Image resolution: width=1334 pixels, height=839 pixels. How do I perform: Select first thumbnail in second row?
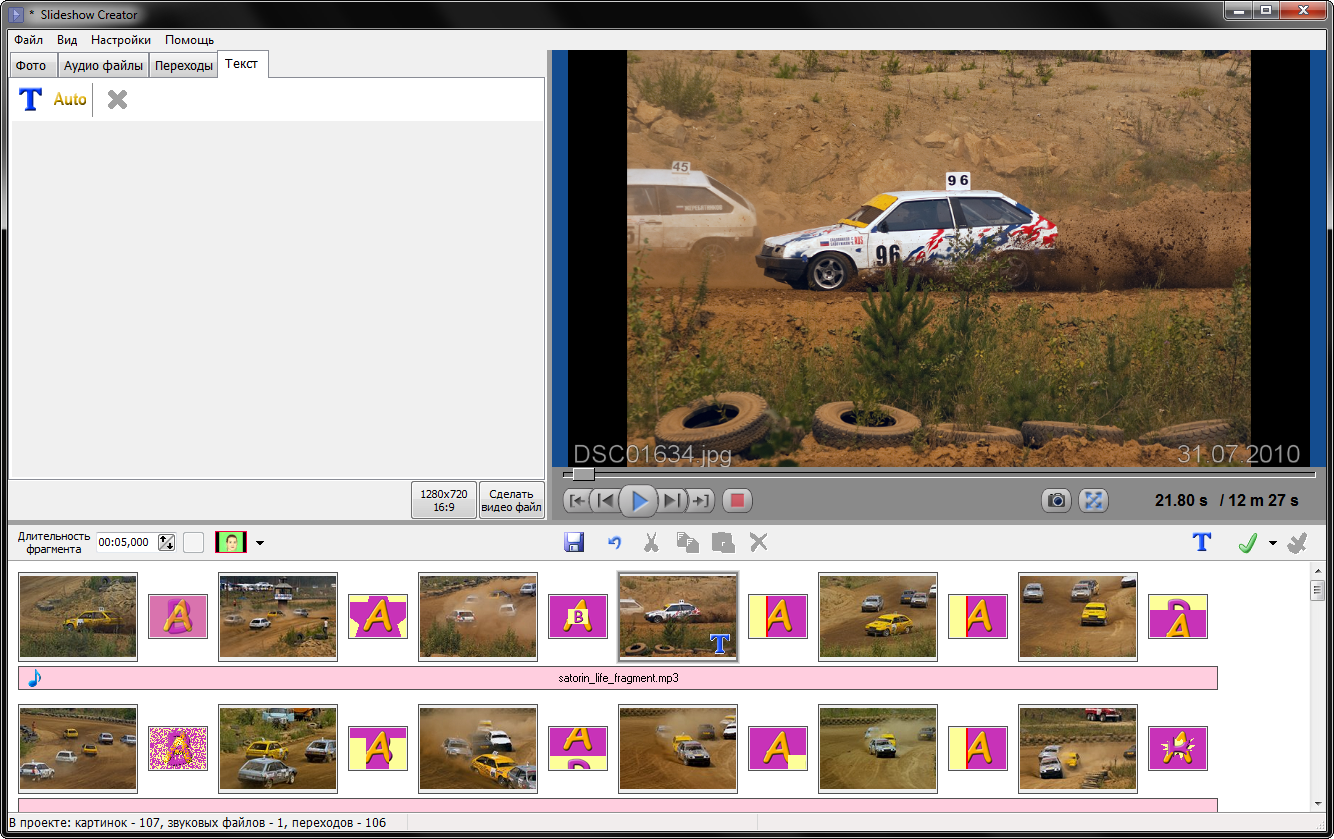pyautogui.click(x=78, y=748)
